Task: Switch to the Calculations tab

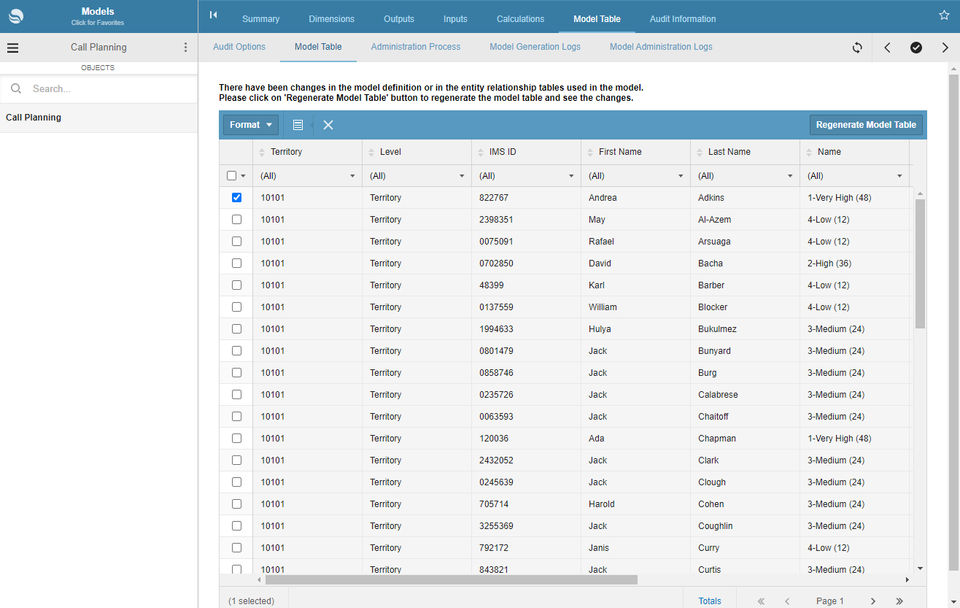Action: [520, 18]
